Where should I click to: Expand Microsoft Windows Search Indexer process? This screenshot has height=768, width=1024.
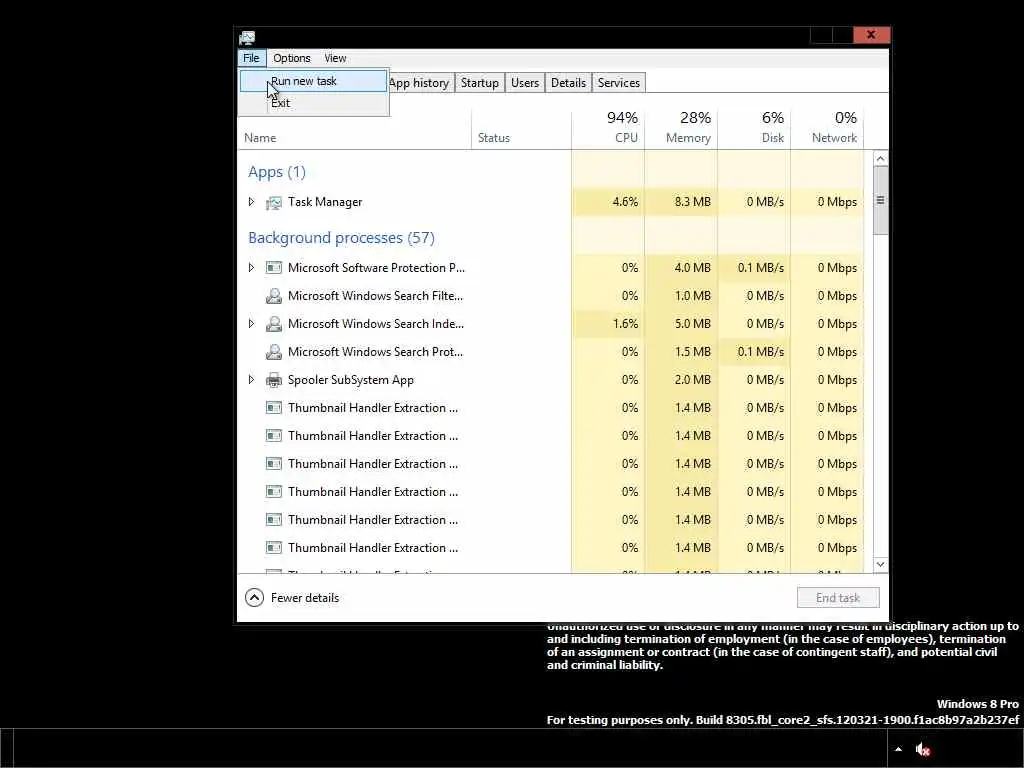(251, 324)
